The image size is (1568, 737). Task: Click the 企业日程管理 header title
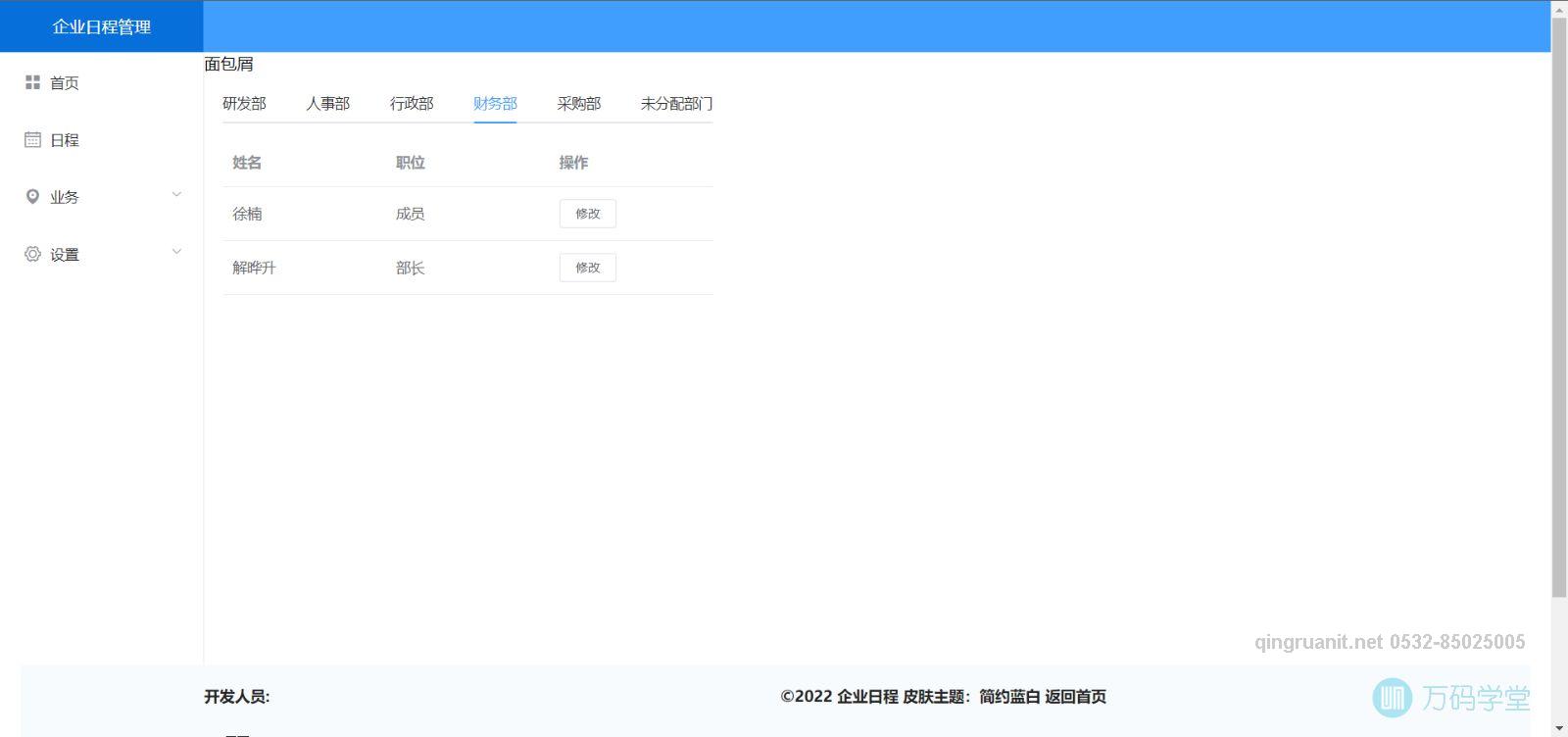pyautogui.click(x=102, y=27)
